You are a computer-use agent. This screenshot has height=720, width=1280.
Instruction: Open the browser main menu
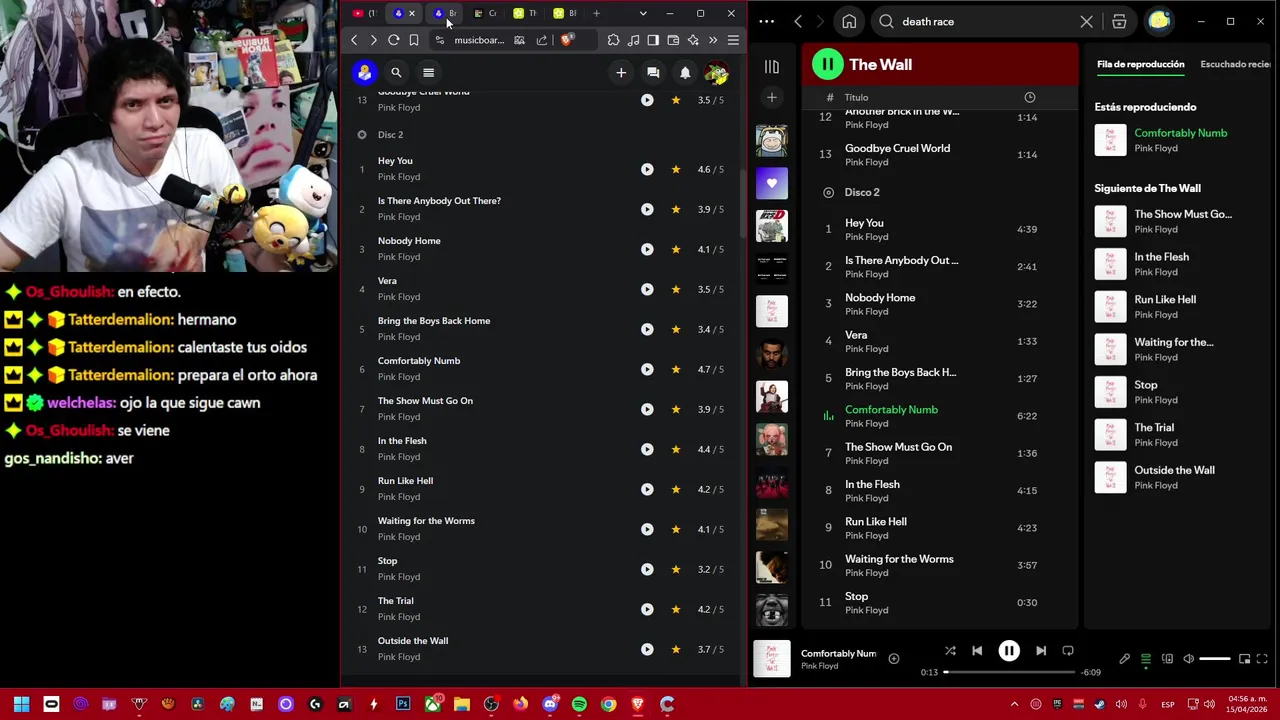(x=733, y=40)
